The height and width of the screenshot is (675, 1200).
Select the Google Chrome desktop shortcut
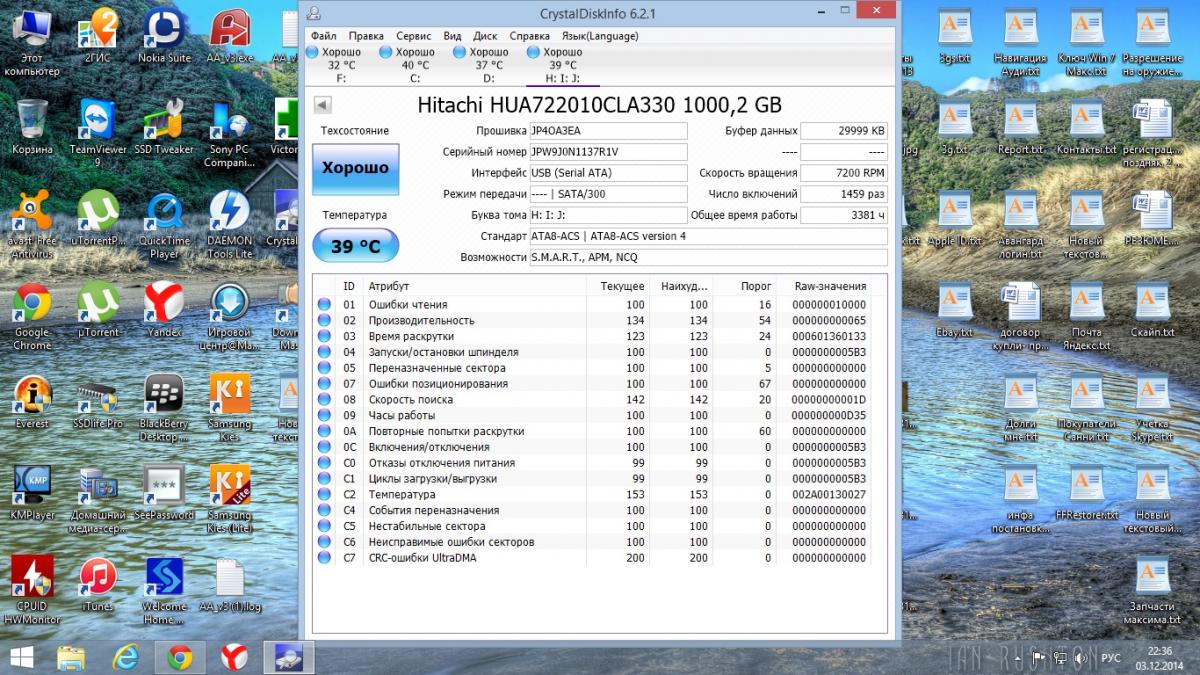(x=32, y=317)
